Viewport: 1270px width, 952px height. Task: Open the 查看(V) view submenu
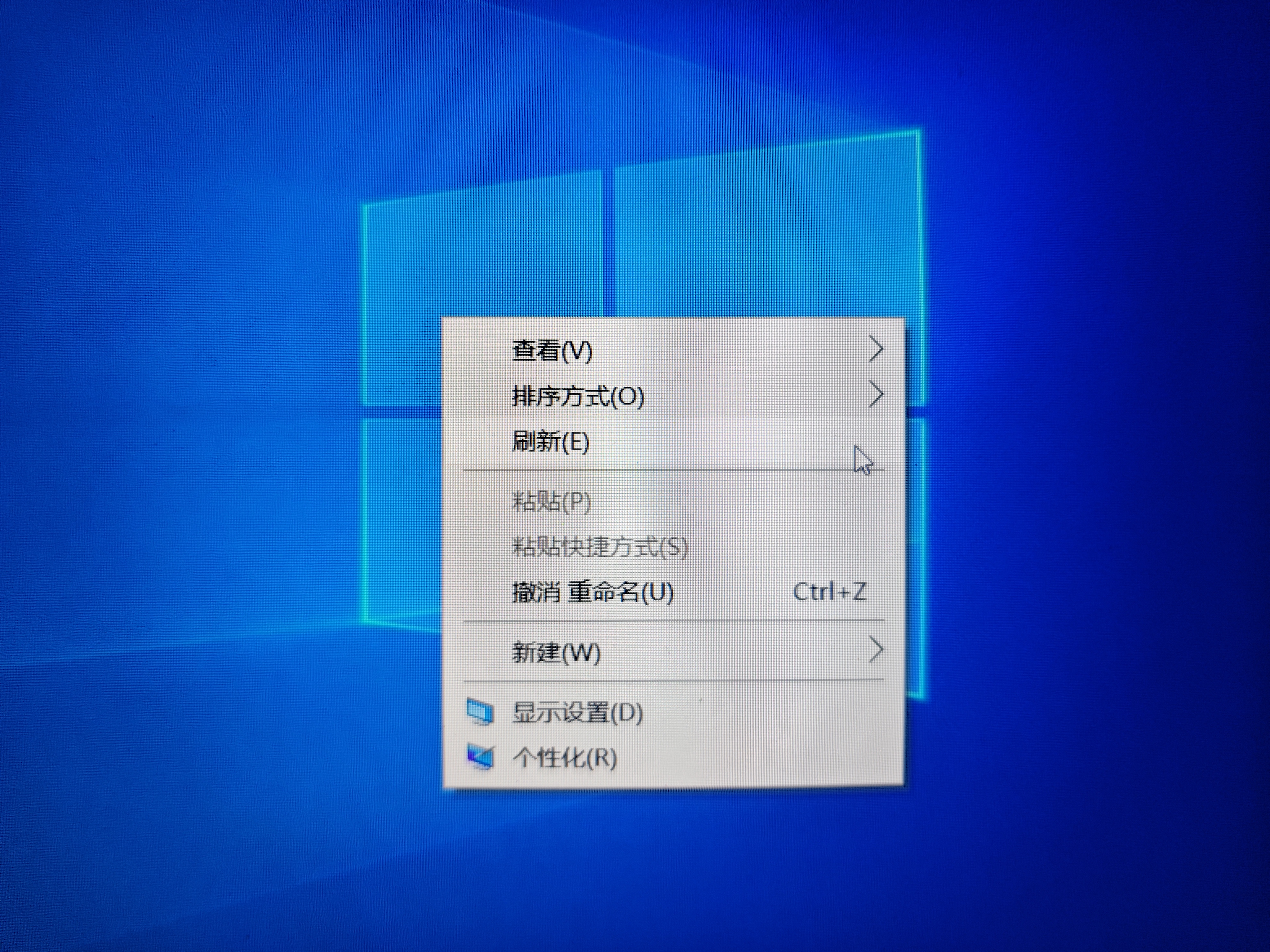[673, 350]
